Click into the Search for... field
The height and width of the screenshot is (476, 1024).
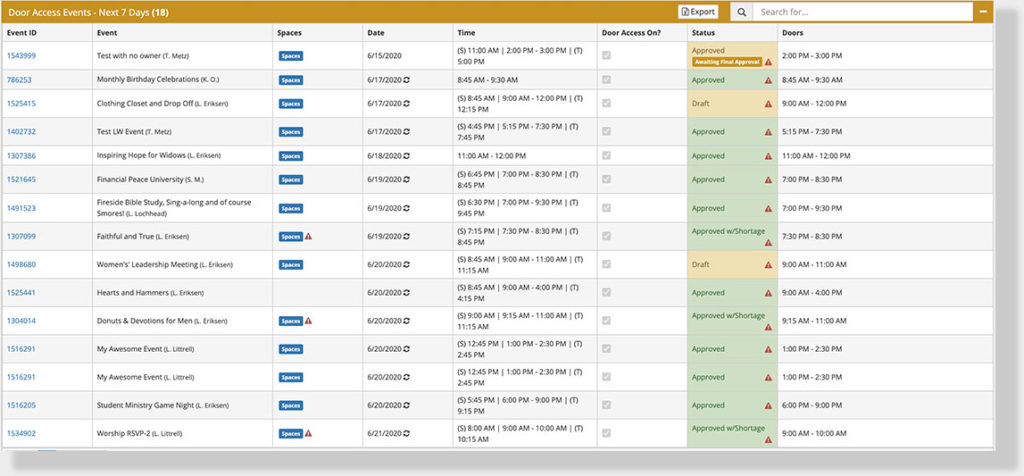coord(862,12)
